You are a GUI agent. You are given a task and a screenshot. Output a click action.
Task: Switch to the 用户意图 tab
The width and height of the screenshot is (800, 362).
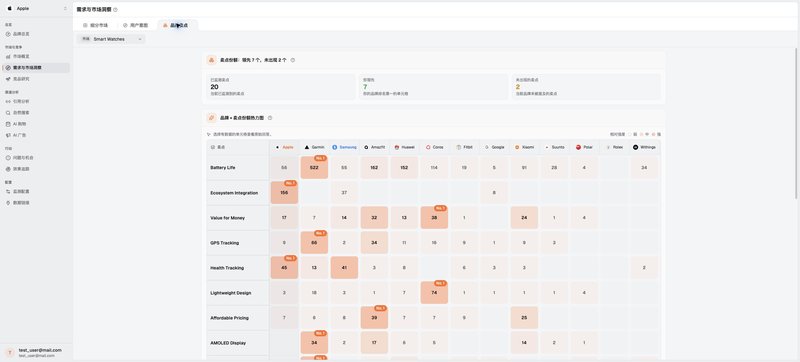click(135, 25)
